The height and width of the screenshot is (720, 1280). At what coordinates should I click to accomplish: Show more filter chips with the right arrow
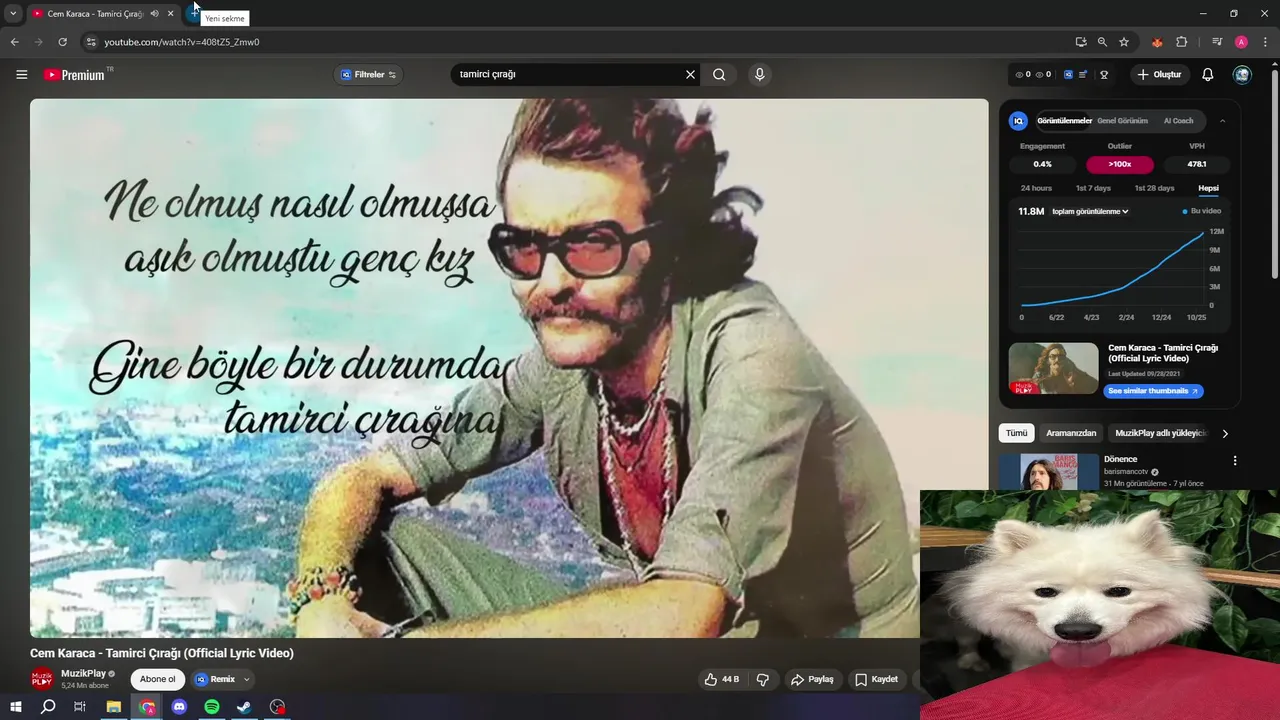click(x=1225, y=433)
